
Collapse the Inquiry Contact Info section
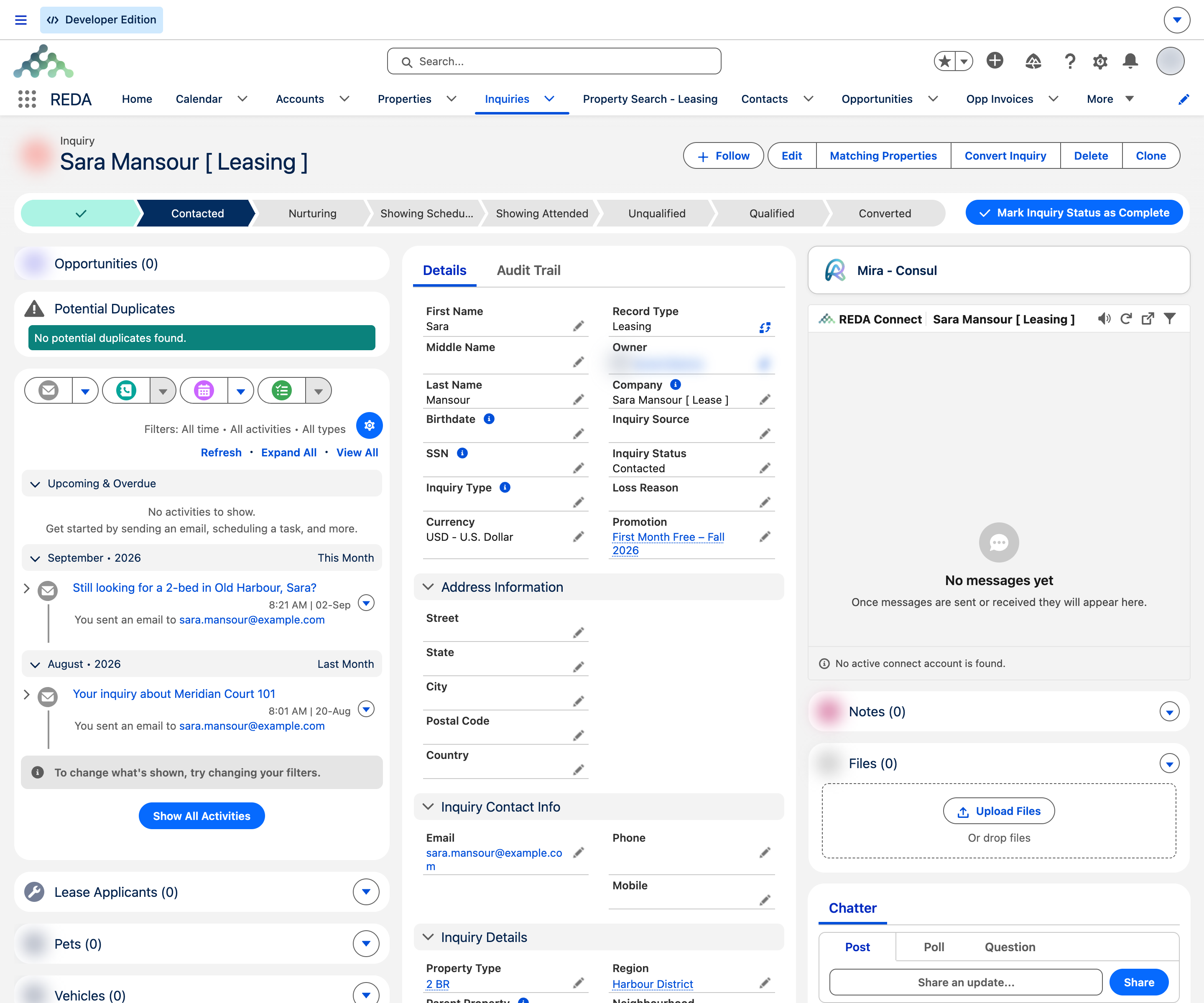tap(428, 807)
